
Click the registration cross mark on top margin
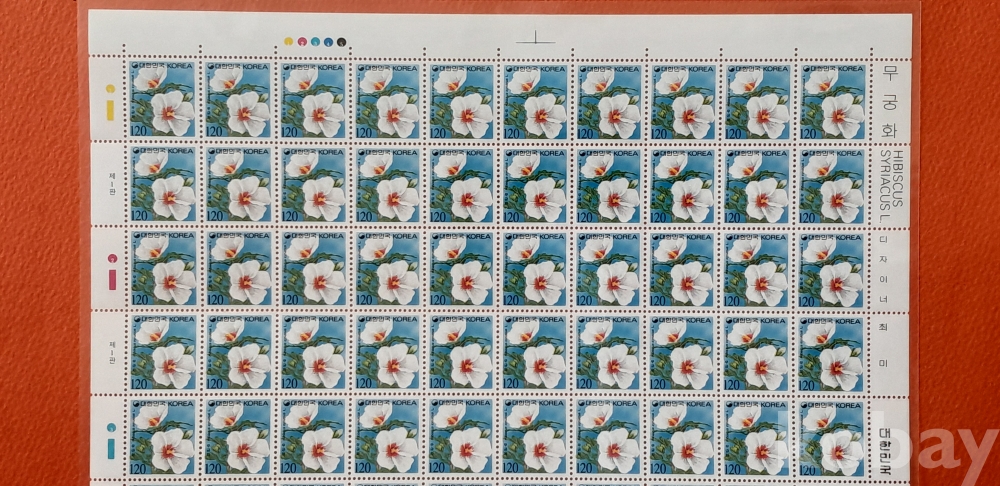pos(535,41)
